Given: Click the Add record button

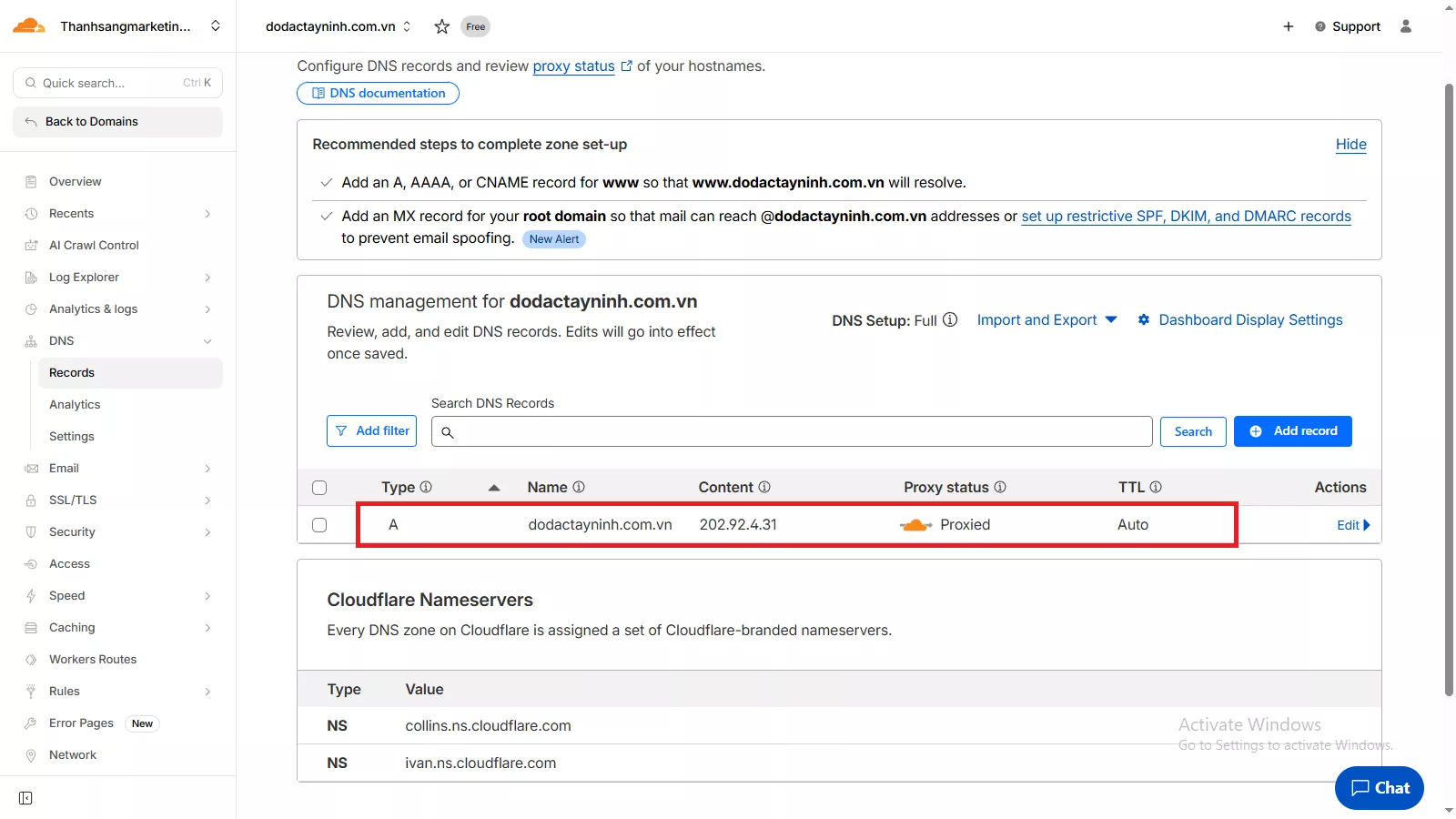Looking at the screenshot, I should [1292, 431].
